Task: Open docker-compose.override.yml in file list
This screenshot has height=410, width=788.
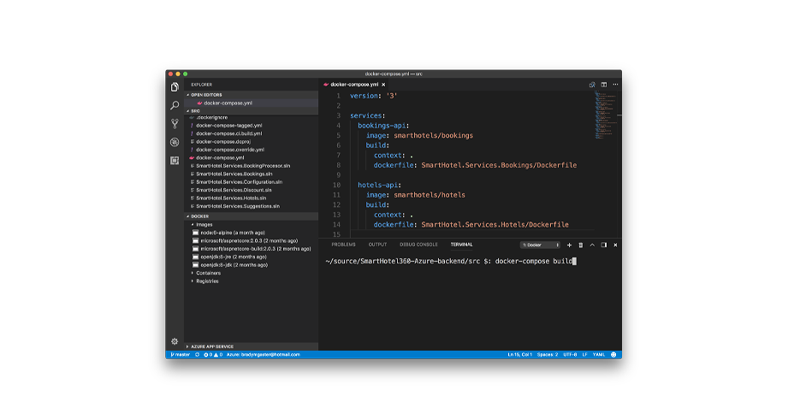Action: click(x=229, y=149)
